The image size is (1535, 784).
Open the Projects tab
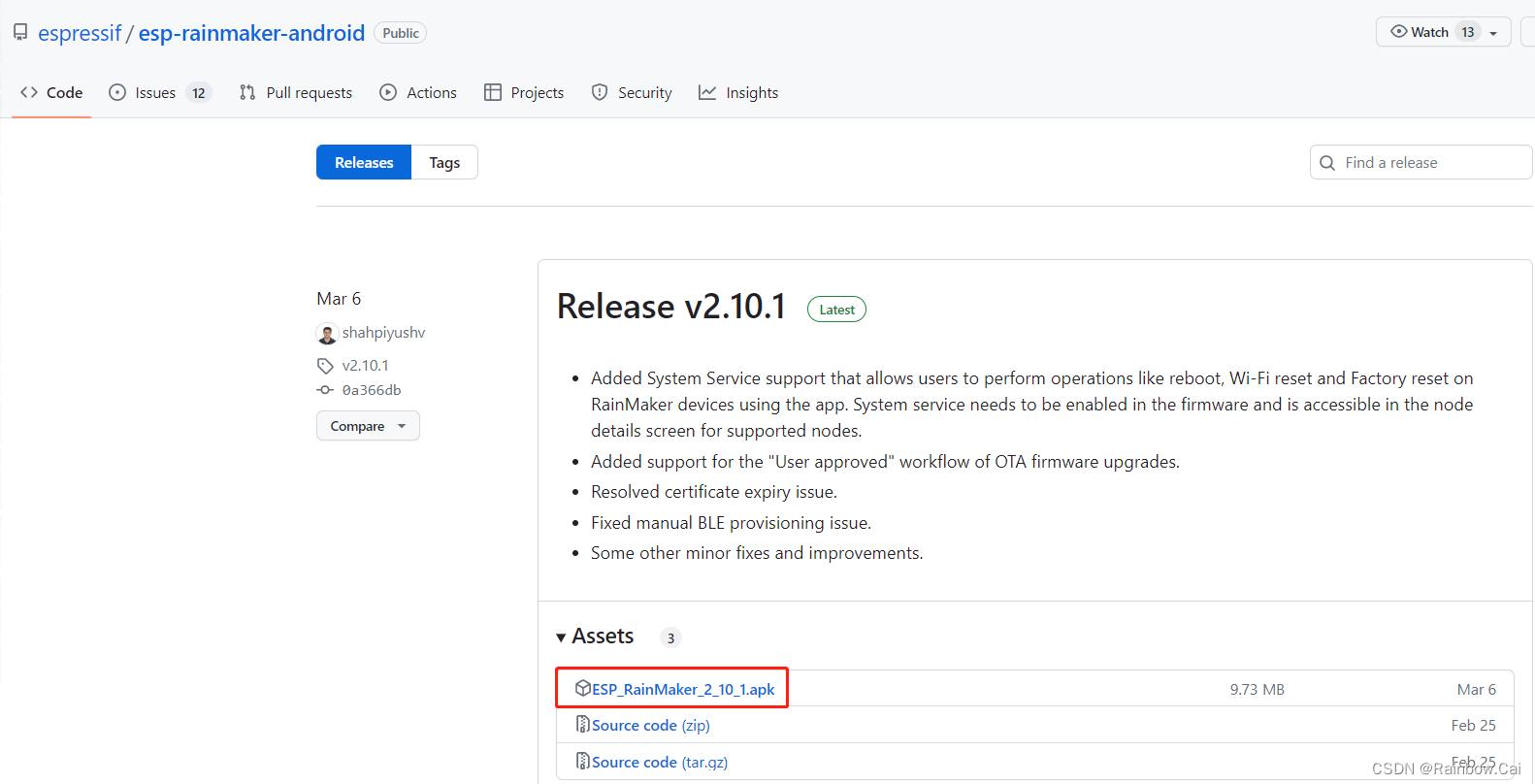(524, 92)
